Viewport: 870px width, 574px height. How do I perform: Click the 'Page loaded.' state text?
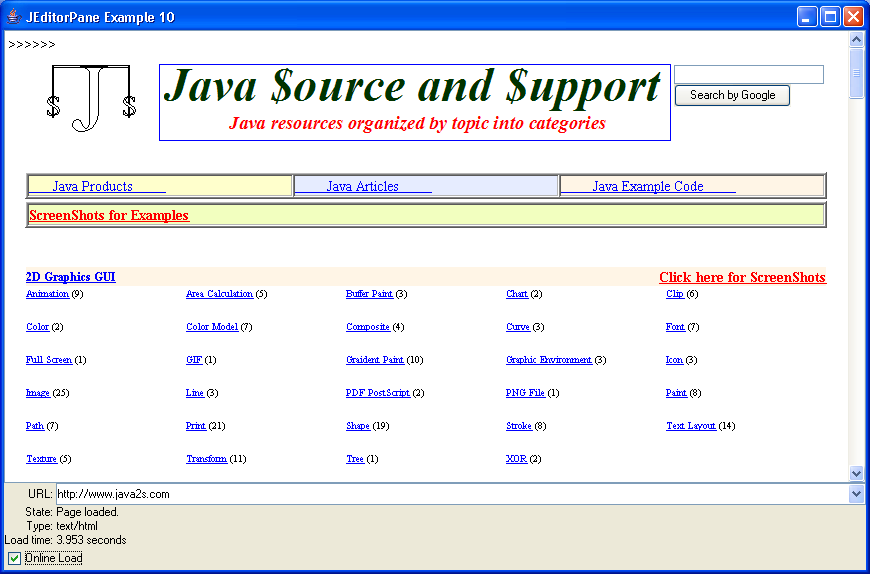click(88, 512)
